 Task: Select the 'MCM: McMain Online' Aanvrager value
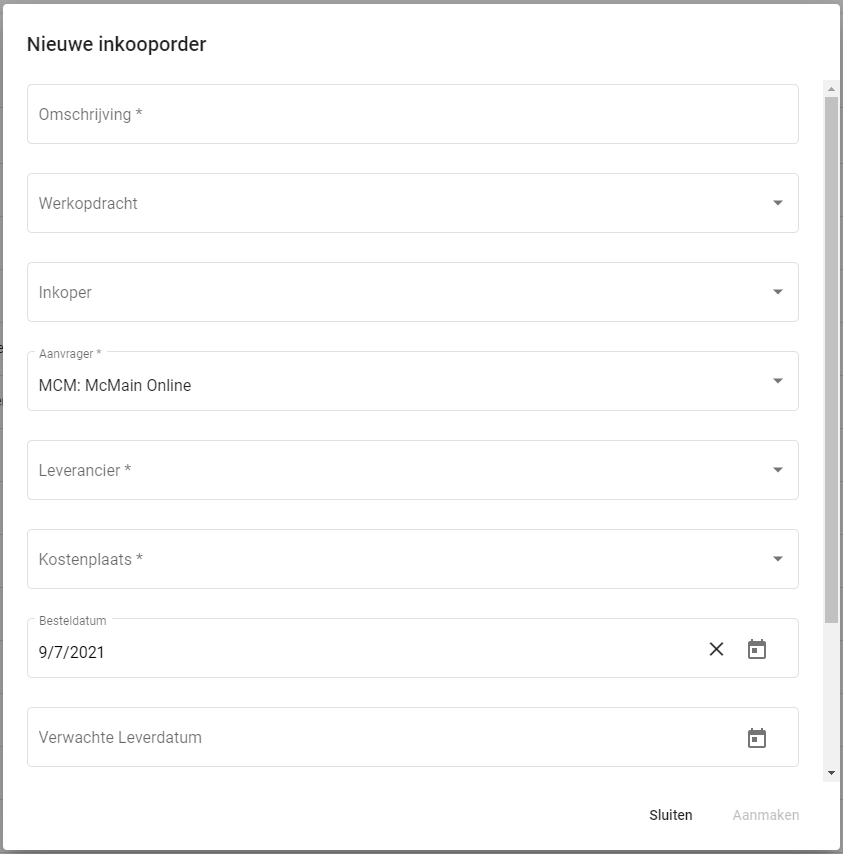coord(115,385)
